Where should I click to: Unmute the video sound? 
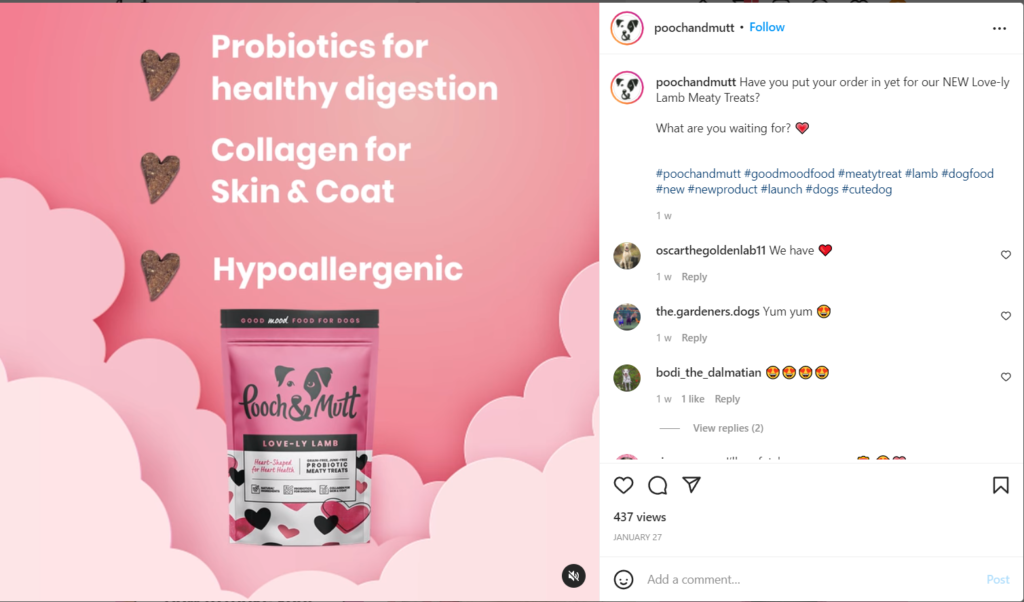[x=573, y=576]
